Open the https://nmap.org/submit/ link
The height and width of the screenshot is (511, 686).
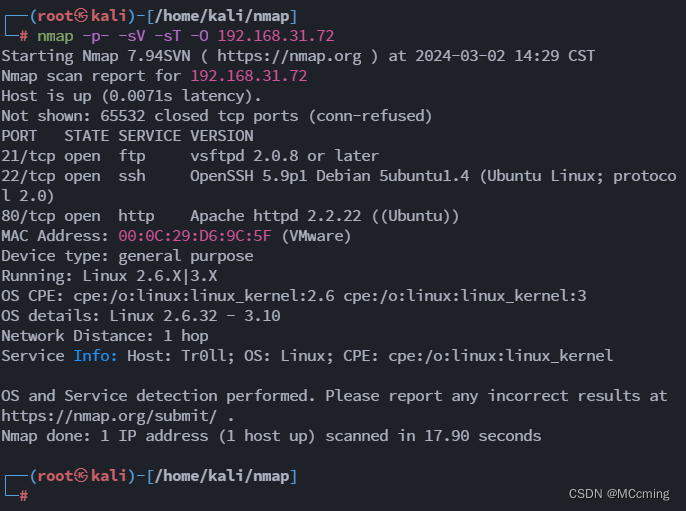pos(109,416)
